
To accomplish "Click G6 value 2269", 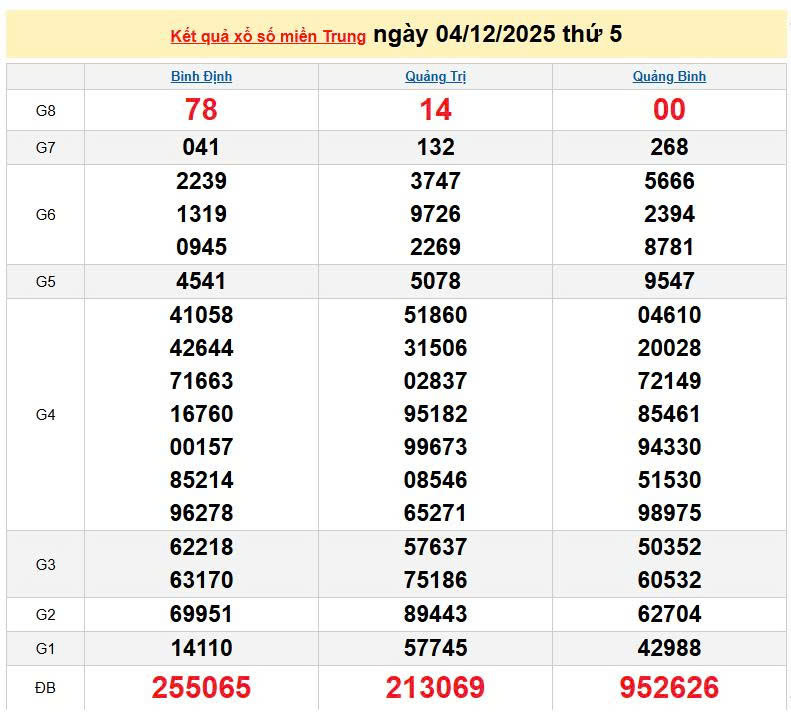I will [435, 247].
